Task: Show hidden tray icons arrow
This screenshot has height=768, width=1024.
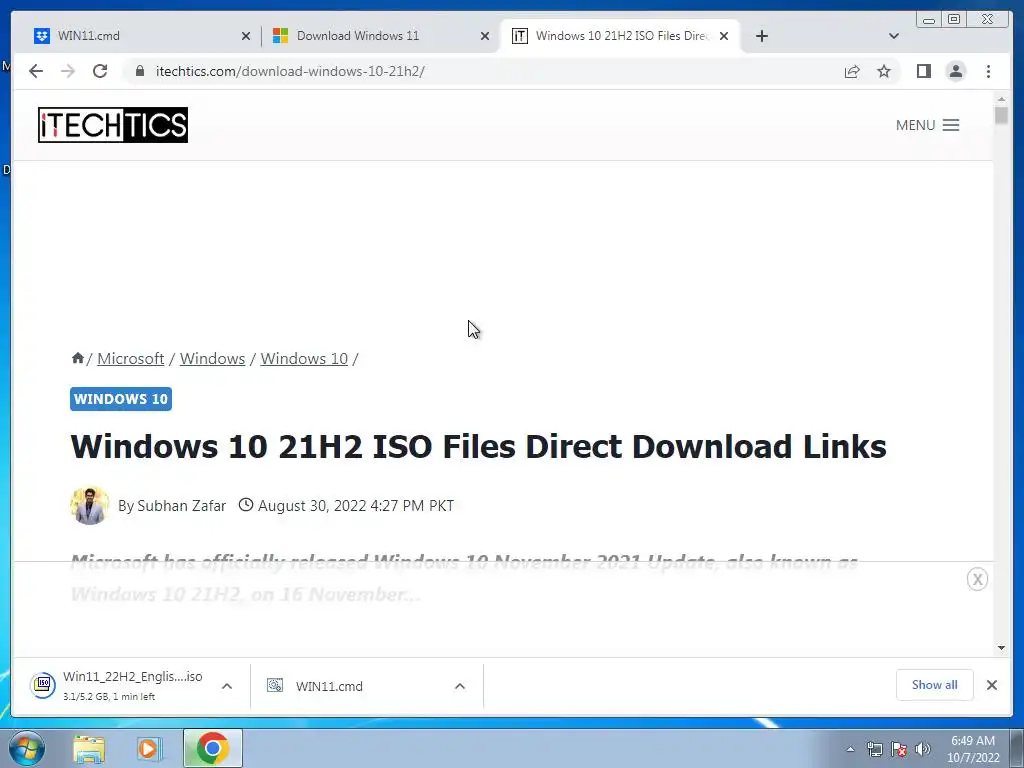Action: tap(850, 750)
